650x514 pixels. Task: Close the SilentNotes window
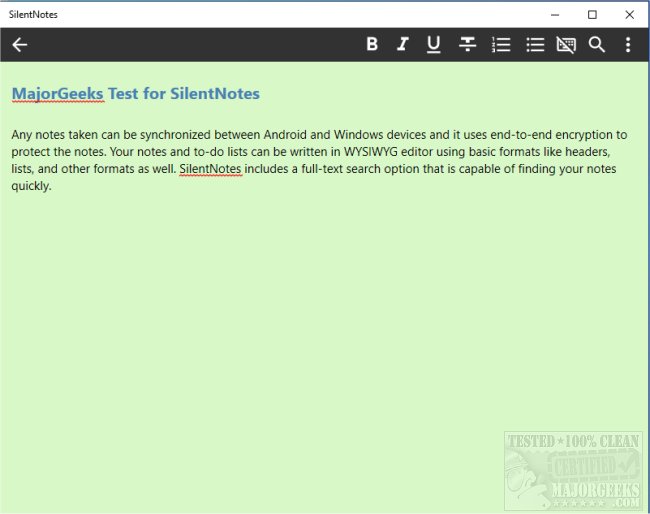629,14
